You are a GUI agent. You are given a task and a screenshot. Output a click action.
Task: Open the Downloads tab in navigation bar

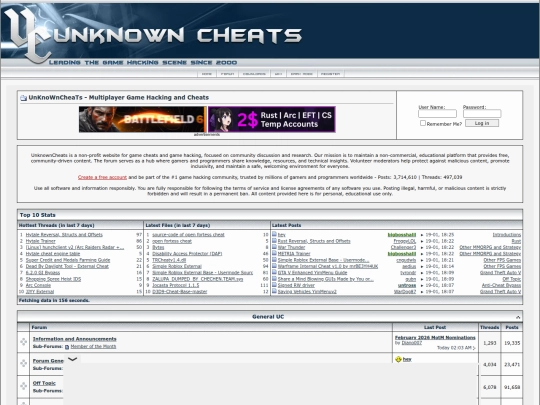coord(254,74)
